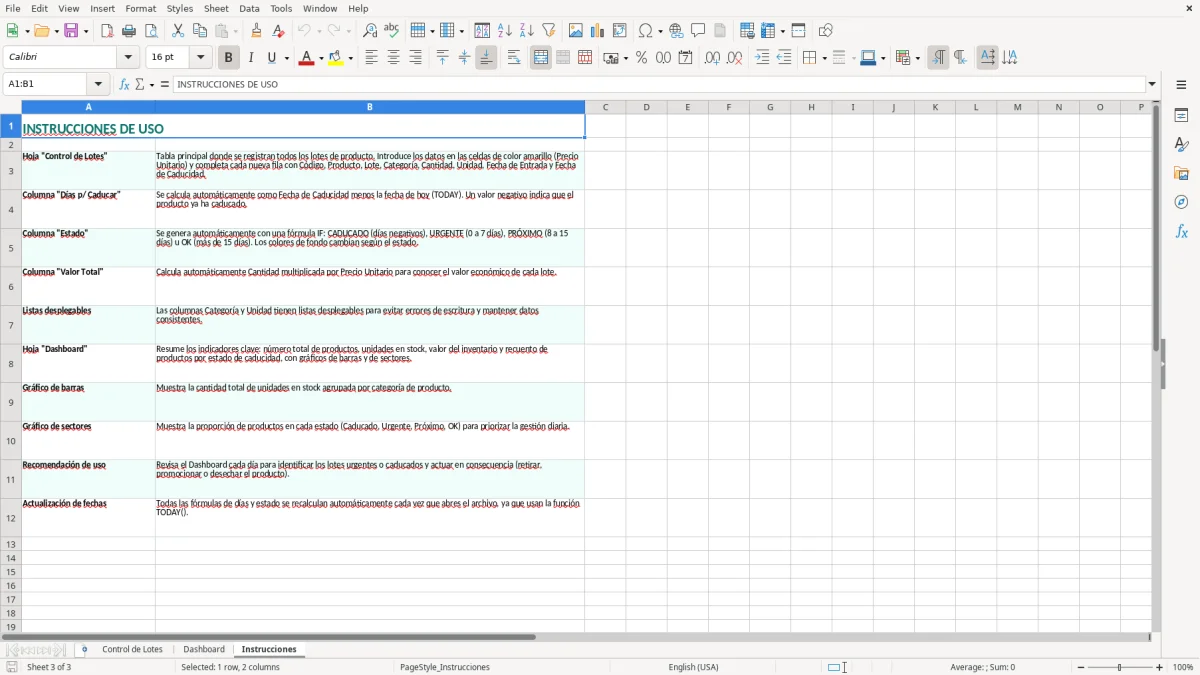Toggle Underline formatting

coord(272,58)
